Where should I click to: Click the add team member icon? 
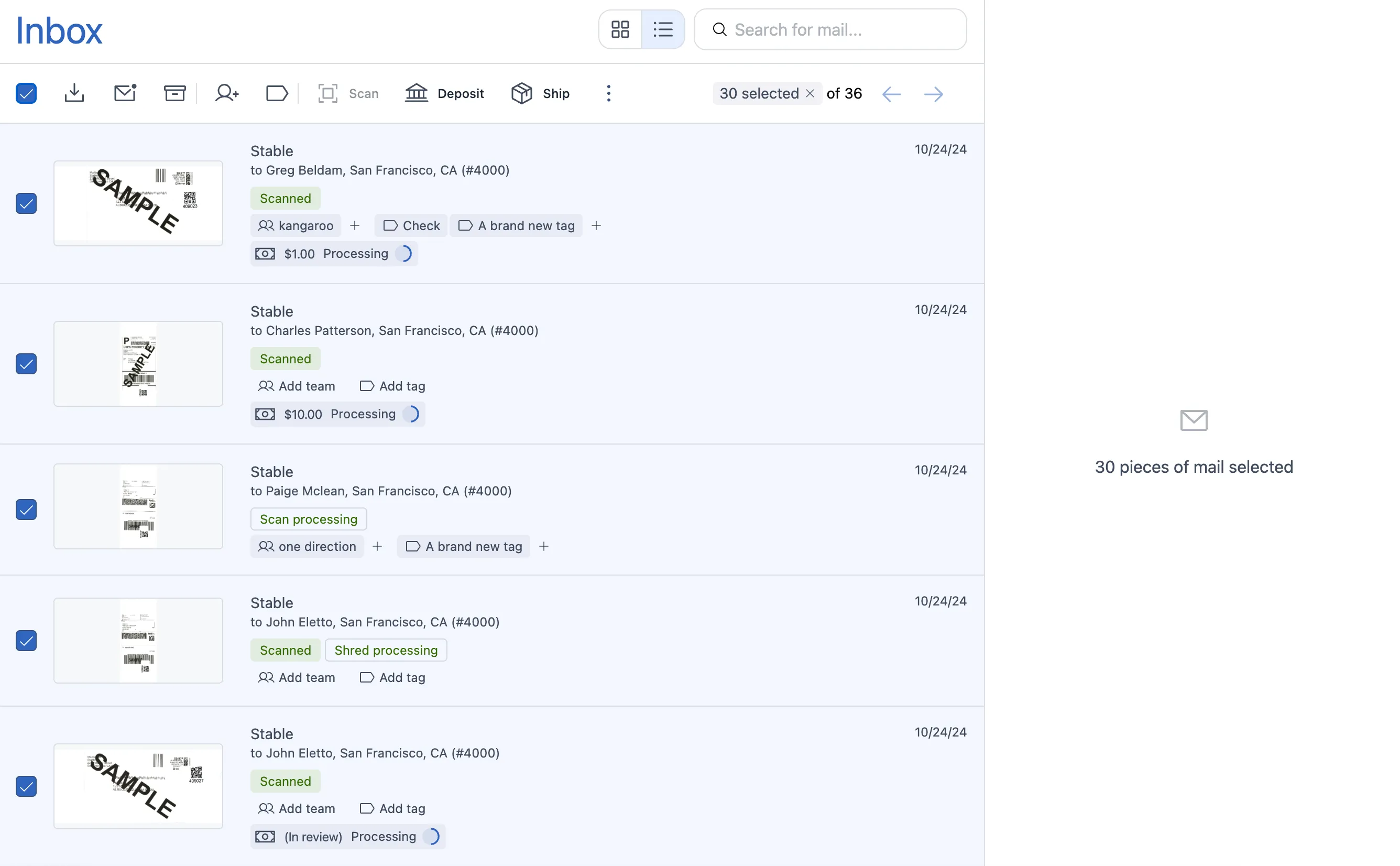227,93
